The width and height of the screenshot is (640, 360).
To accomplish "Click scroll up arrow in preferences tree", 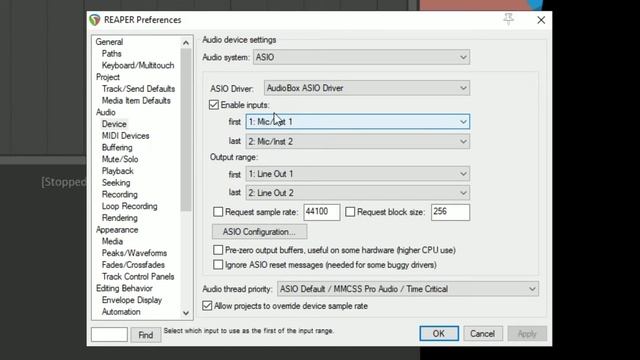I will click(x=186, y=42).
